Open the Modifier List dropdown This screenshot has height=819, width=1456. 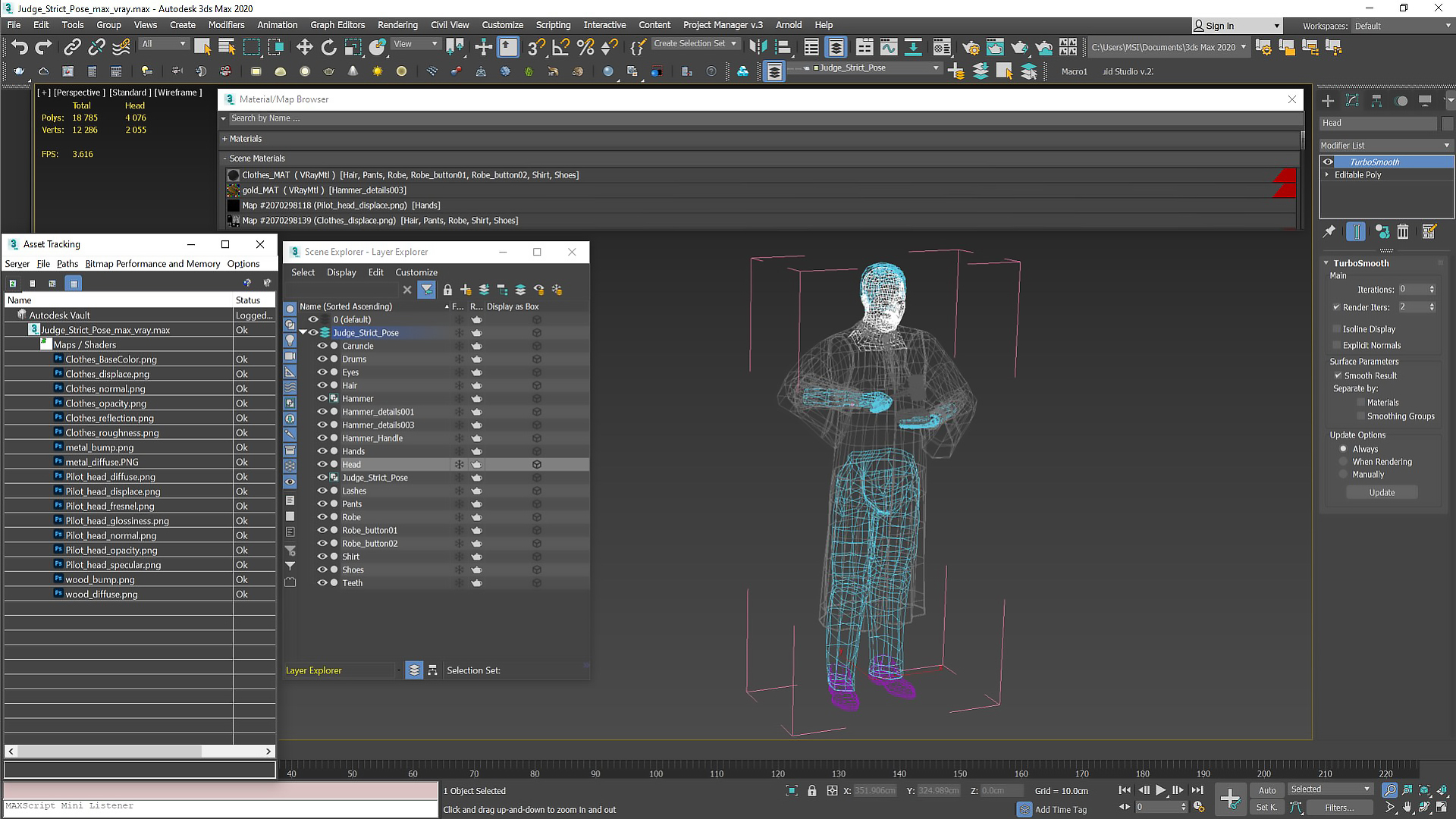(x=1385, y=145)
